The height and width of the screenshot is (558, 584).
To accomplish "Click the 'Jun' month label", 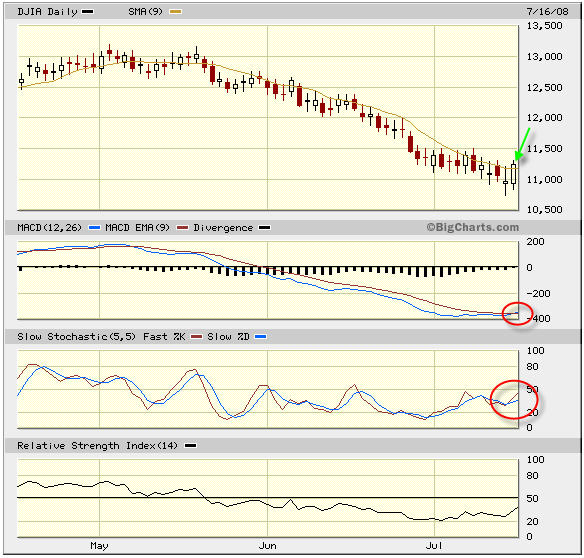I will (x=267, y=546).
